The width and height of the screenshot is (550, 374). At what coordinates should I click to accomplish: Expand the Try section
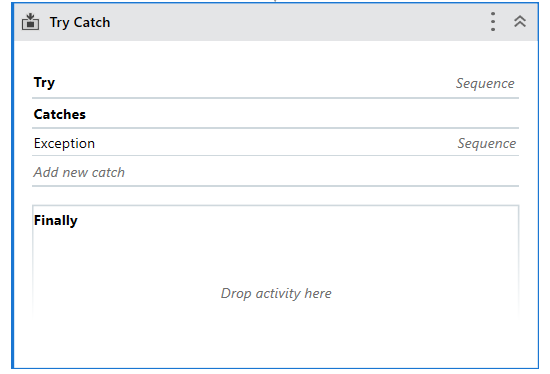44,82
